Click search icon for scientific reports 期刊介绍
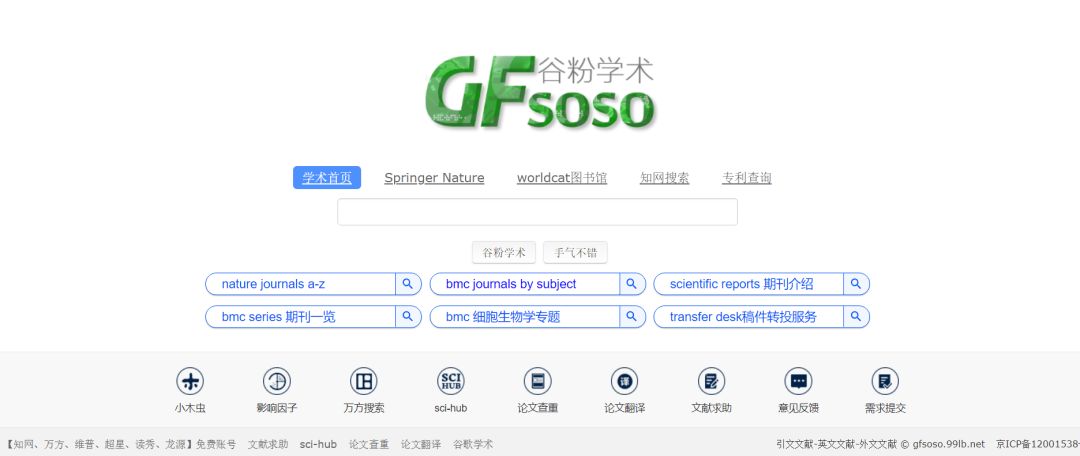The width and height of the screenshot is (1080, 456). (x=856, y=284)
